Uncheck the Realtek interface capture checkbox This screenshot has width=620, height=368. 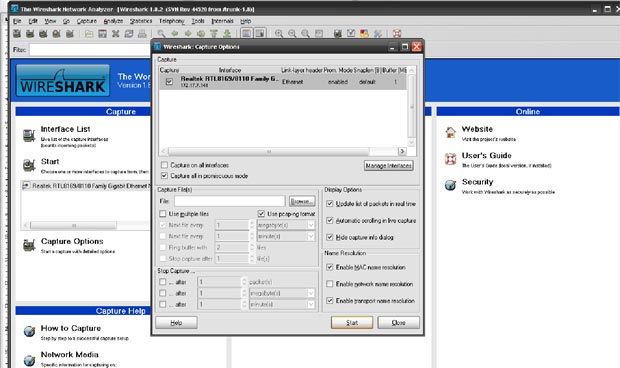(169, 81)
